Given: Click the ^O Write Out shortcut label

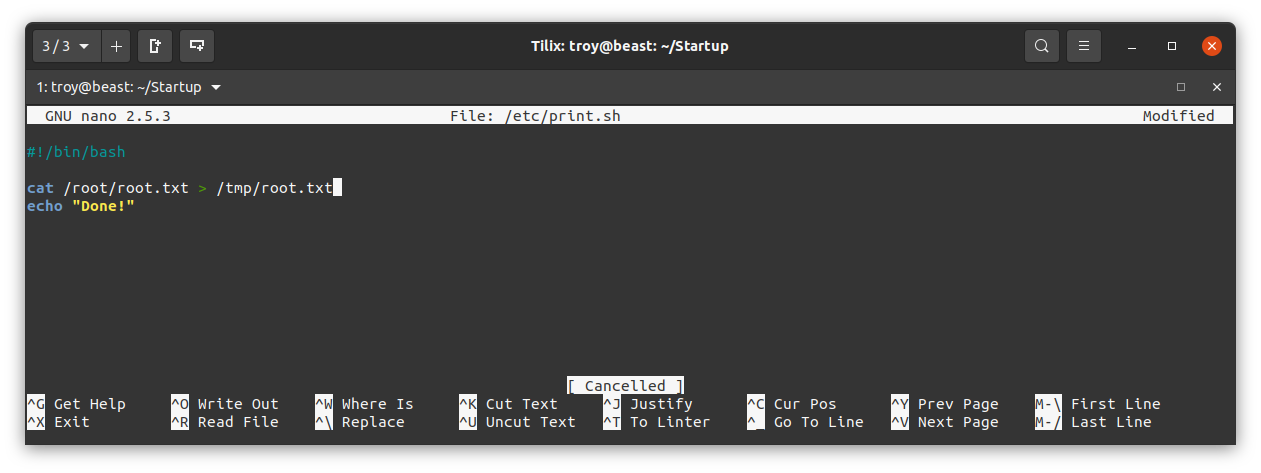Looking at the screenshot, I should pos(225,404).
